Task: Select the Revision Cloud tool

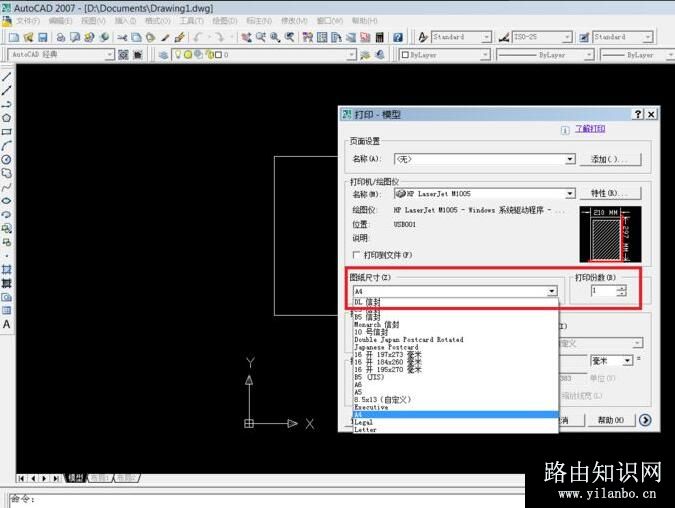Action: coord(6,173)
